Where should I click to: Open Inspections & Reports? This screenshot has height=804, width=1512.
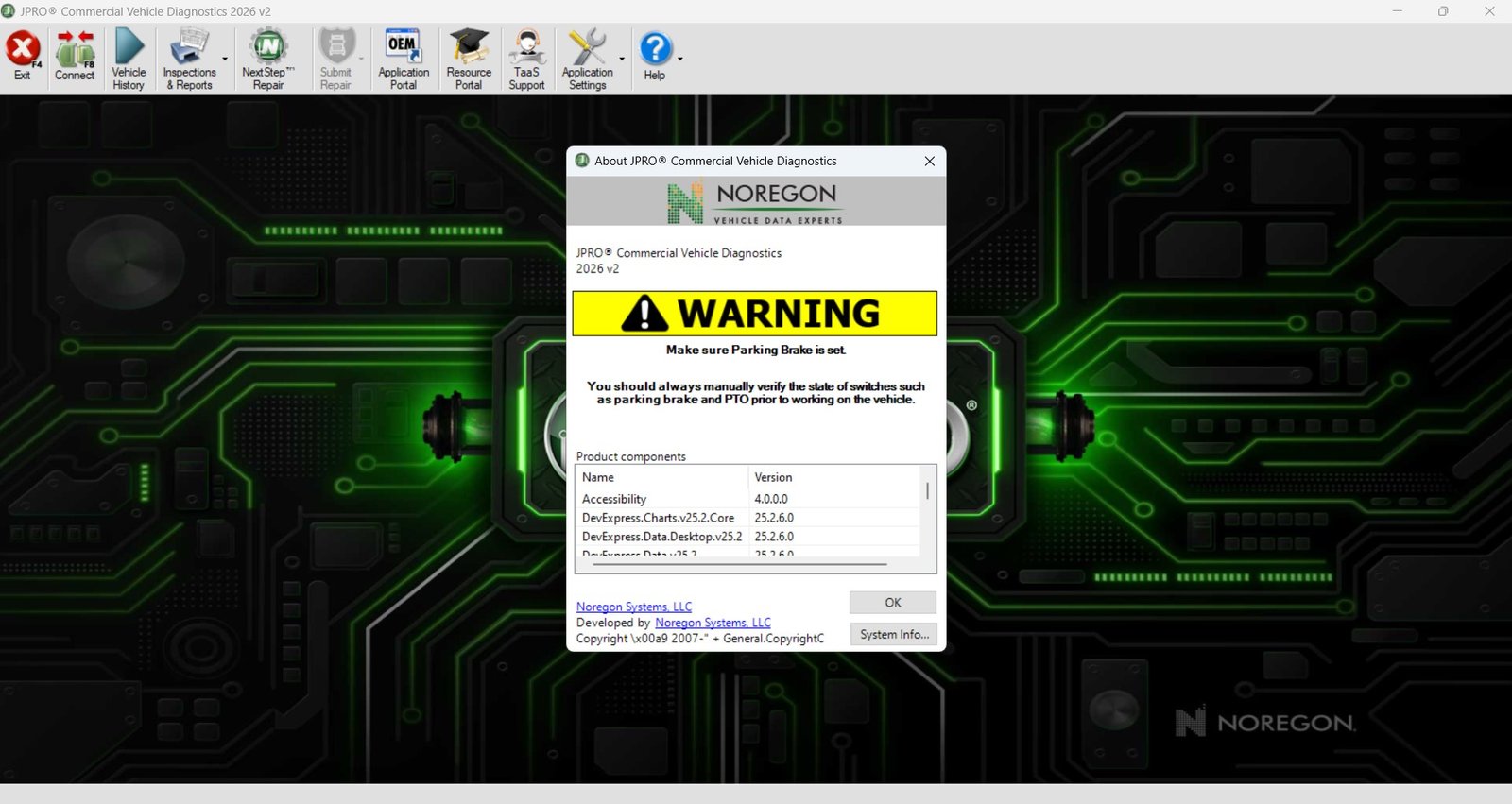[x=189, y=59]
